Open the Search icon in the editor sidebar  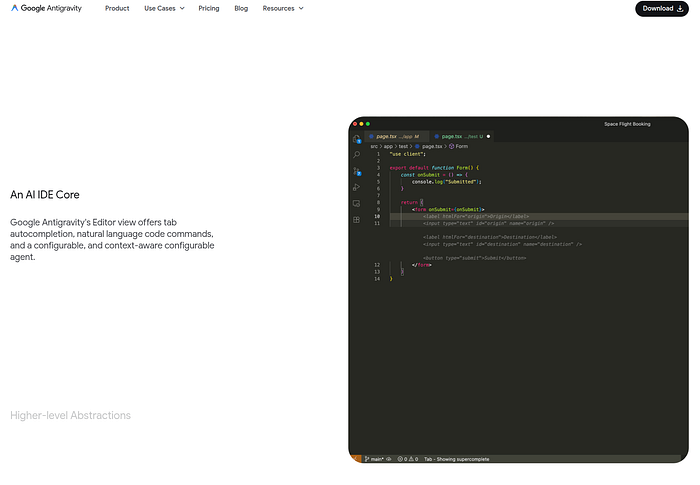tap(357, 155)
